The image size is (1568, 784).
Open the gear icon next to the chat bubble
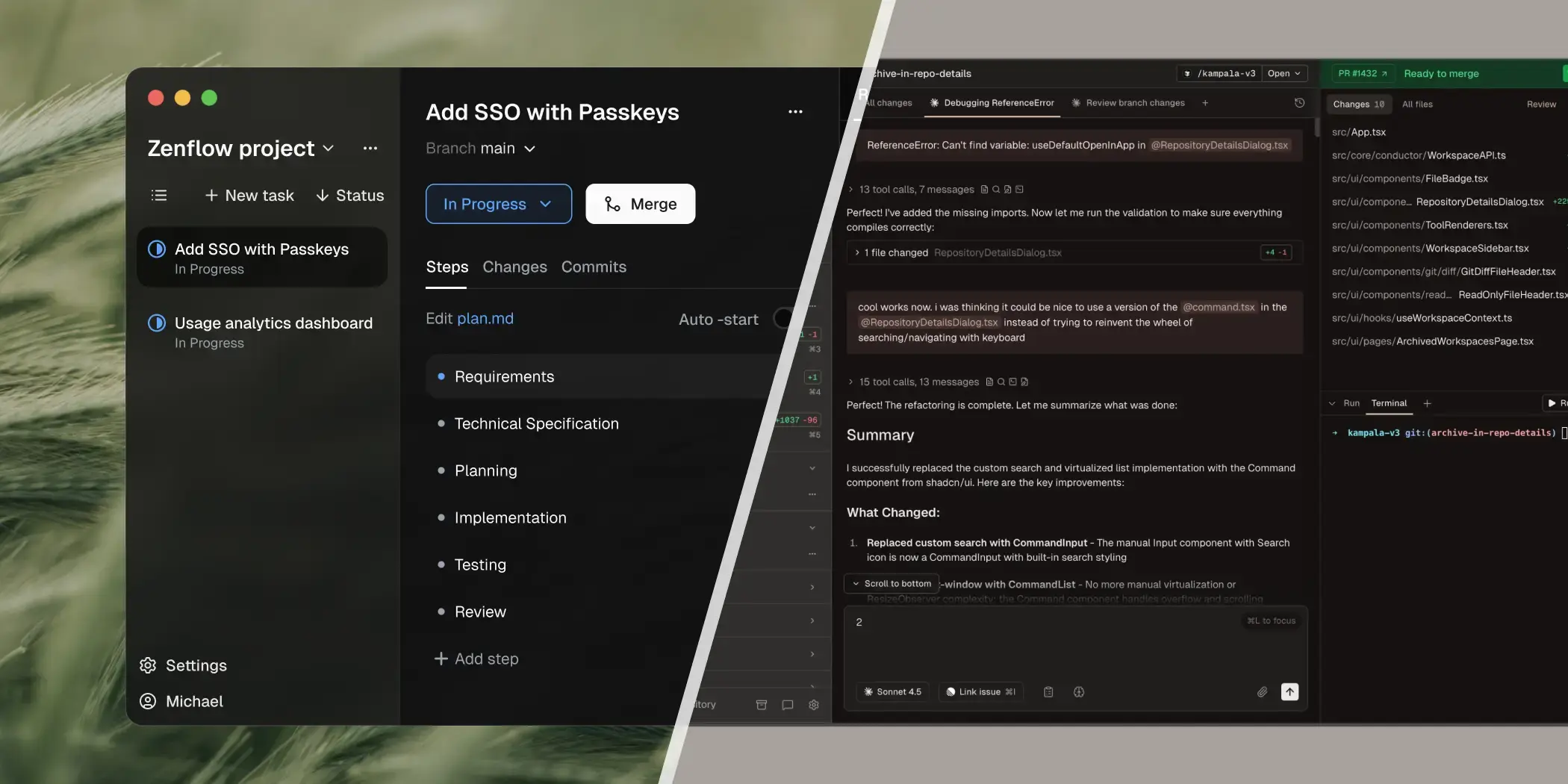[814, 705]
